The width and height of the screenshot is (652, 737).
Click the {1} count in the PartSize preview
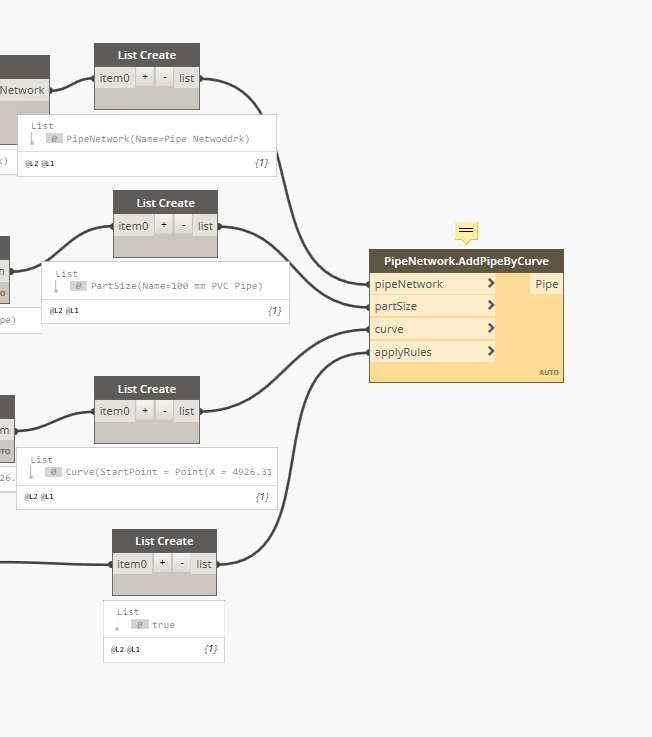coord(275,311)
